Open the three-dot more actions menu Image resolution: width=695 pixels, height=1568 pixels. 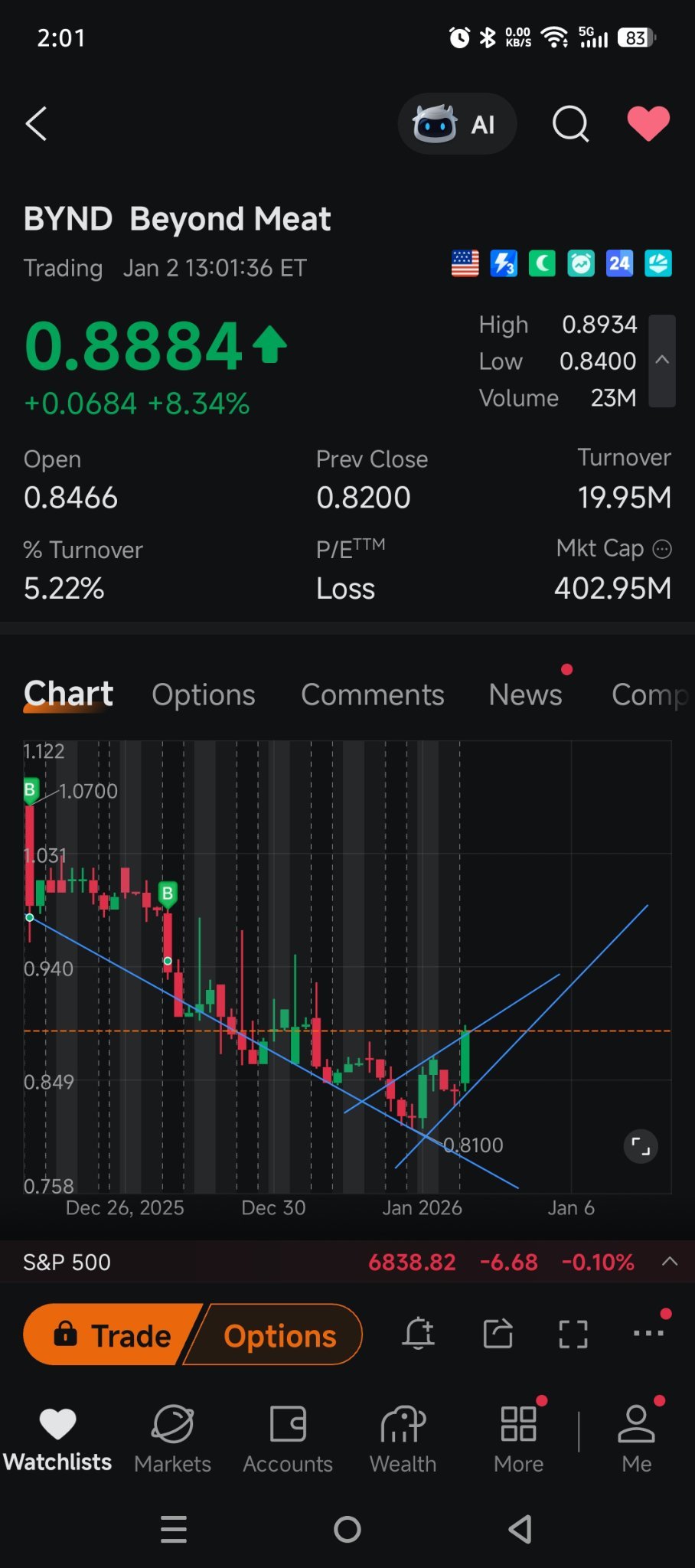tap(649, 1333)
